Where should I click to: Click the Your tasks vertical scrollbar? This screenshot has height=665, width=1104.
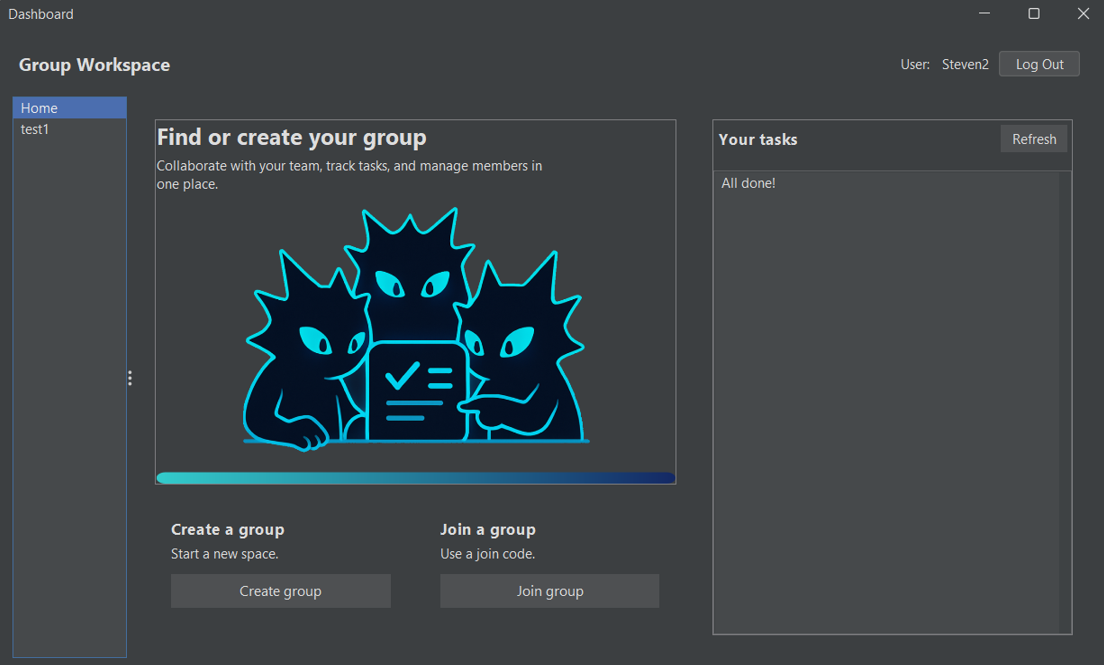pyautogui.click(x=1065, y=402)
